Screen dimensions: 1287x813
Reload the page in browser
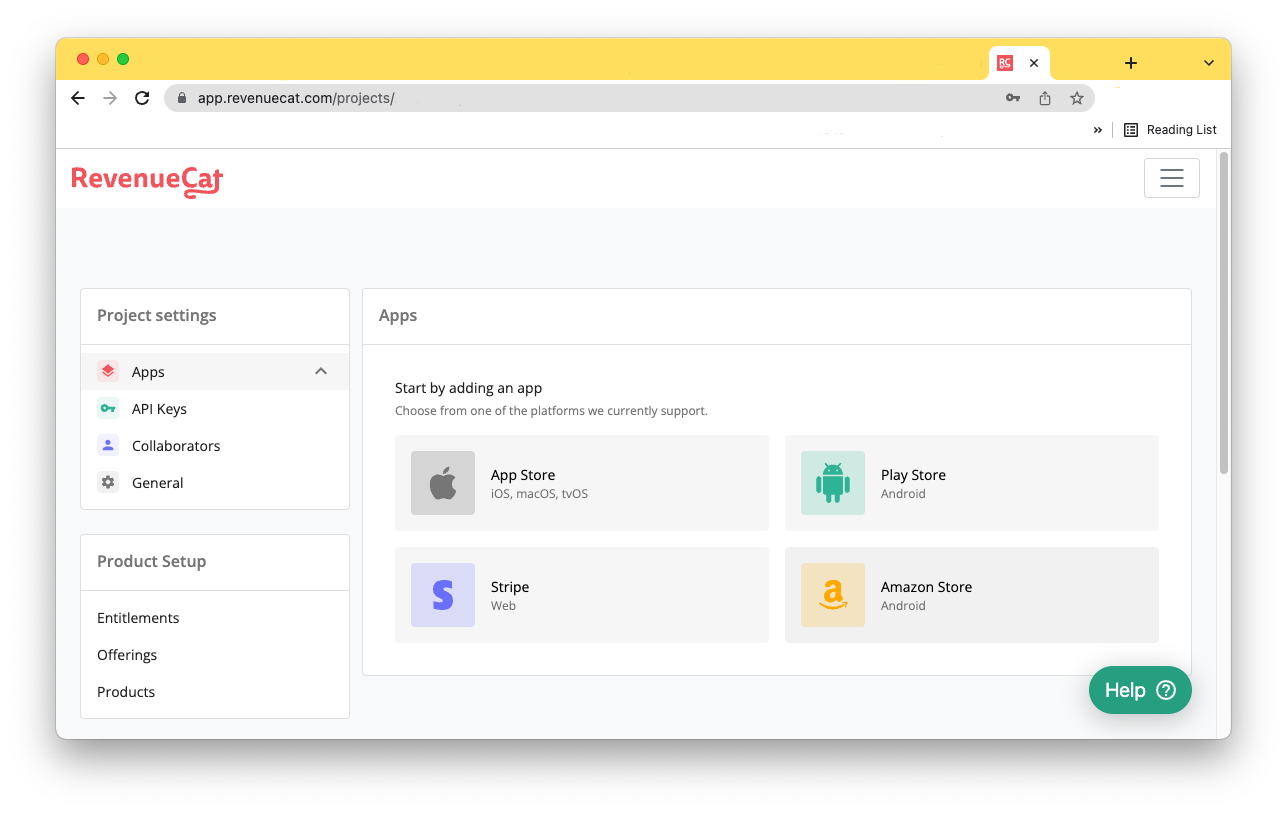[x=142, y=98]
